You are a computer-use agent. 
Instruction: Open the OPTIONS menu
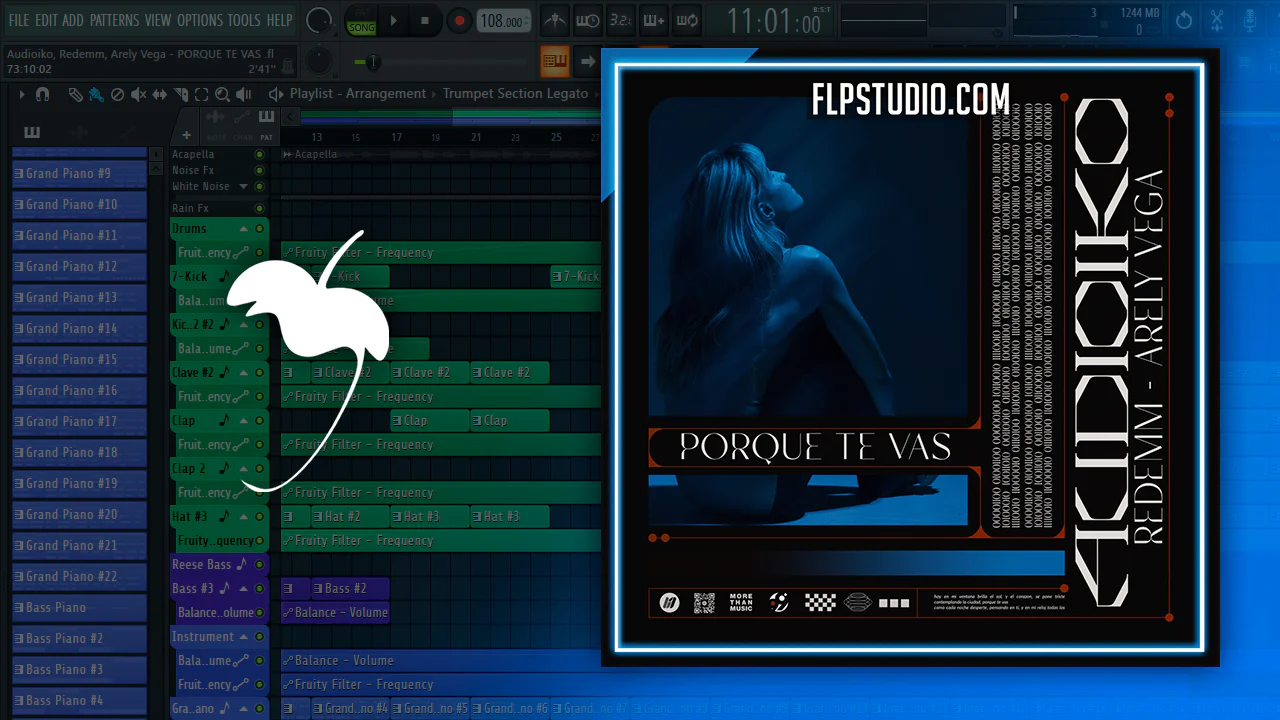tap(200, 20)
